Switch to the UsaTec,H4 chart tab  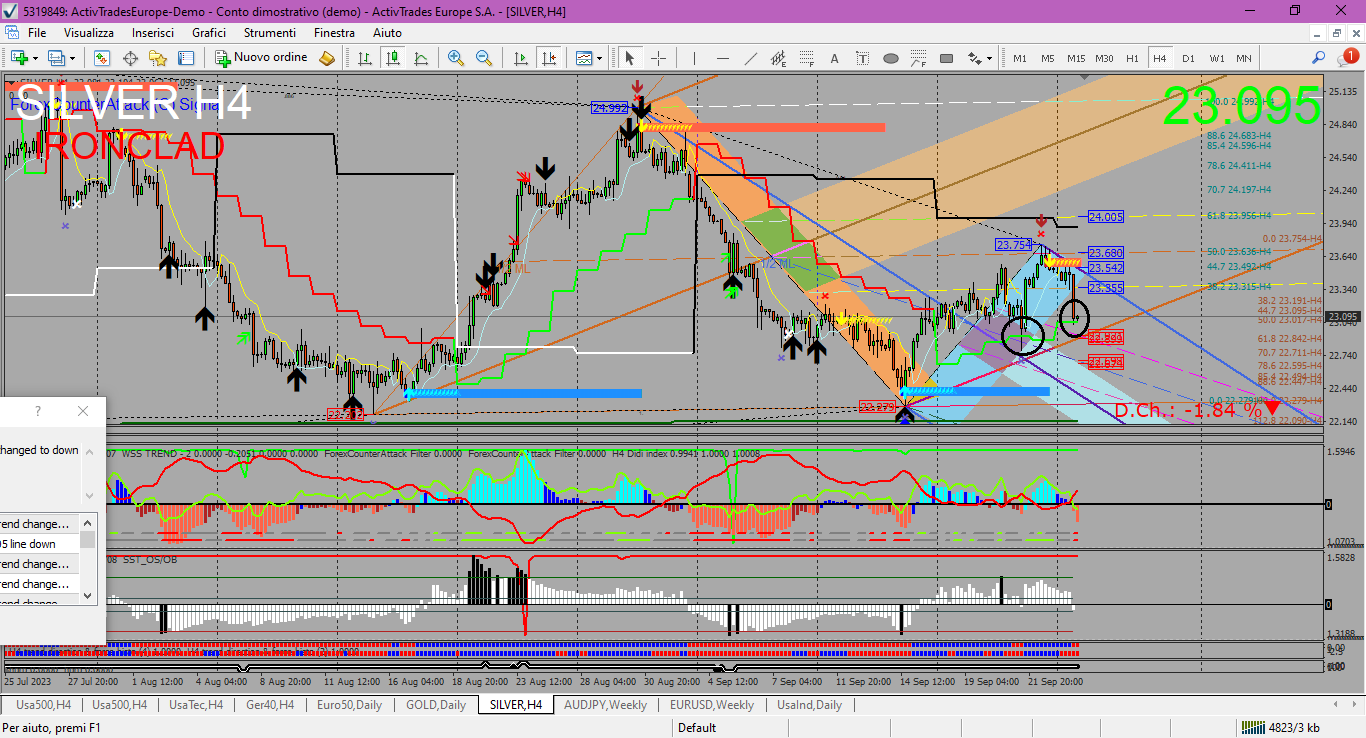point(196,705)
